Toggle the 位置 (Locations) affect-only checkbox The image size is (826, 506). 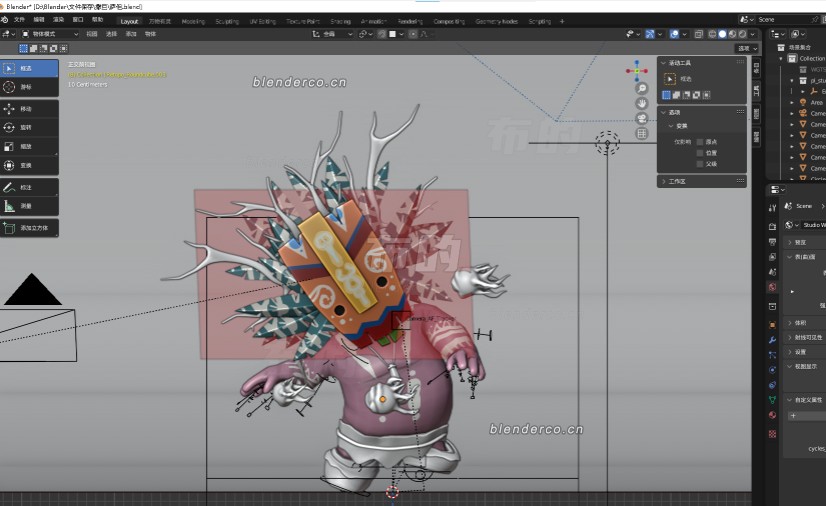pos(700,153)
